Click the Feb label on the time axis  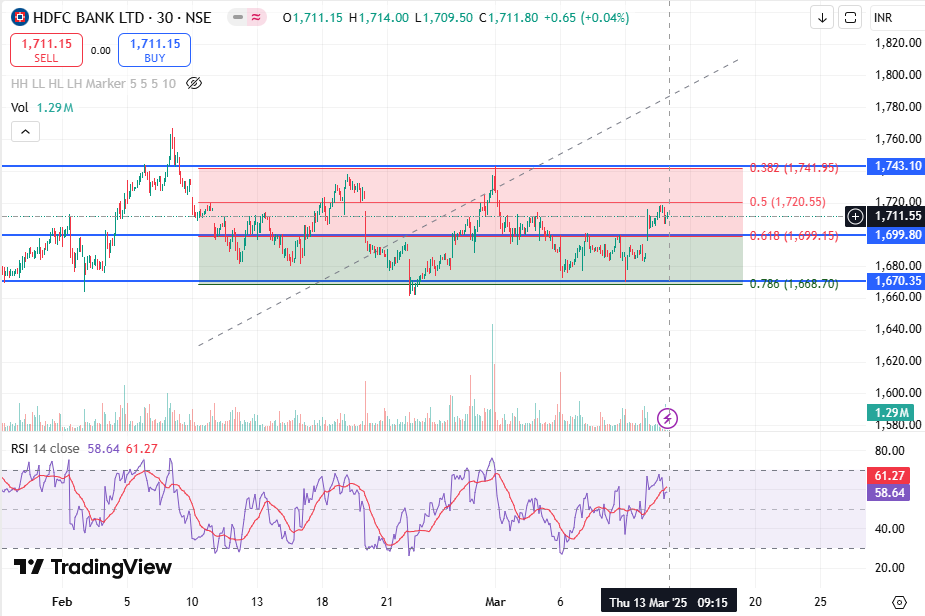(x=62, y=602)
